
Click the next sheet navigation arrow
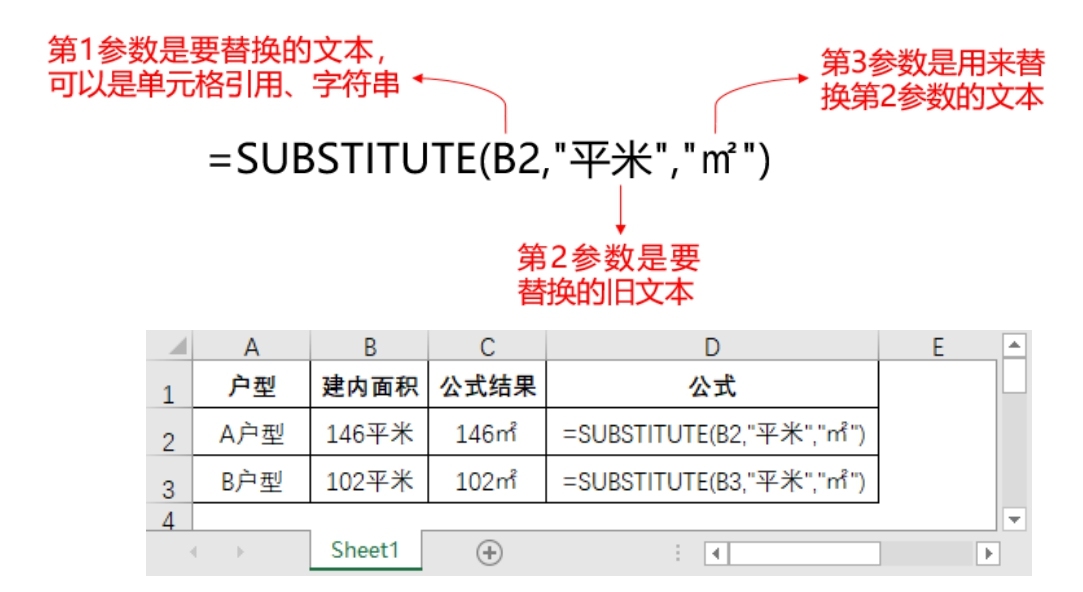[240, 552]
